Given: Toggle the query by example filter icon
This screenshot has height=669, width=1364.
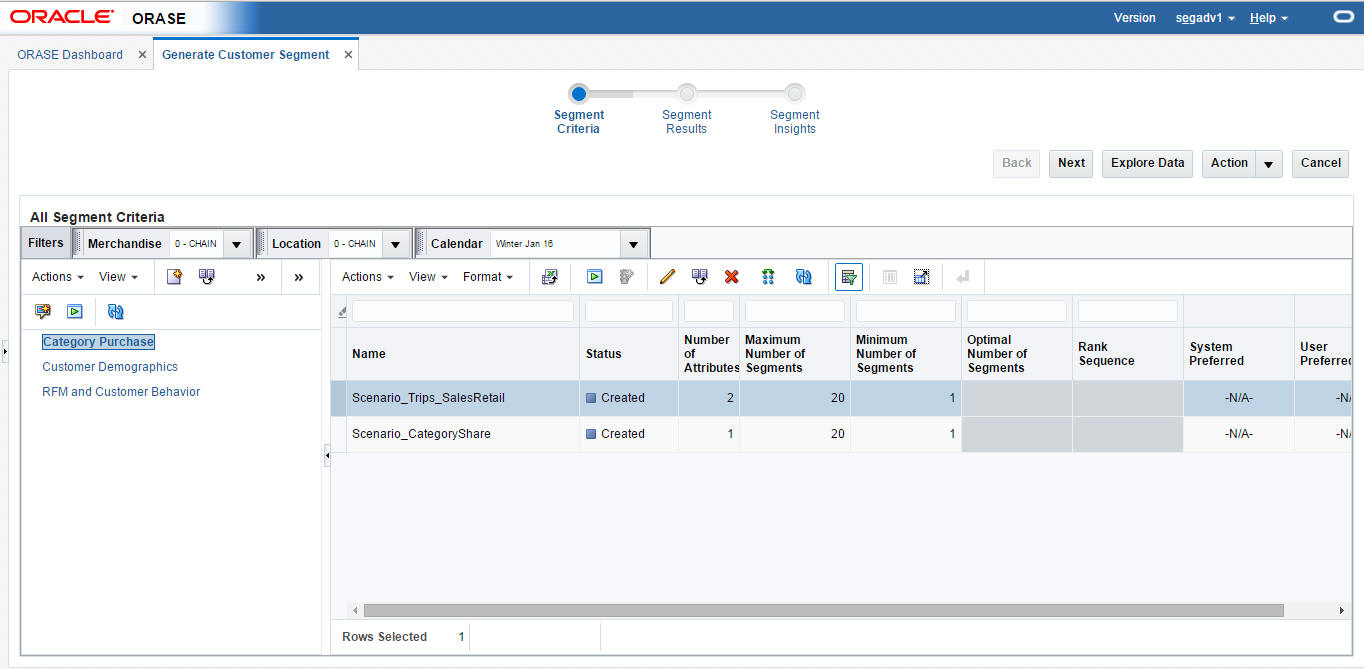Looking at the screenshot, I should click(849, 277).
